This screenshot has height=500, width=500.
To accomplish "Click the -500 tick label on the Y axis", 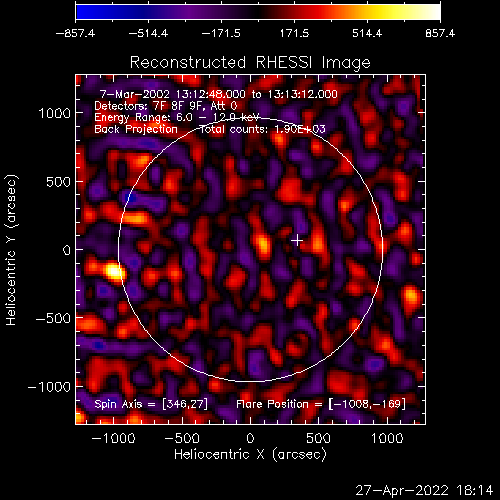I will tap(53, 318).
